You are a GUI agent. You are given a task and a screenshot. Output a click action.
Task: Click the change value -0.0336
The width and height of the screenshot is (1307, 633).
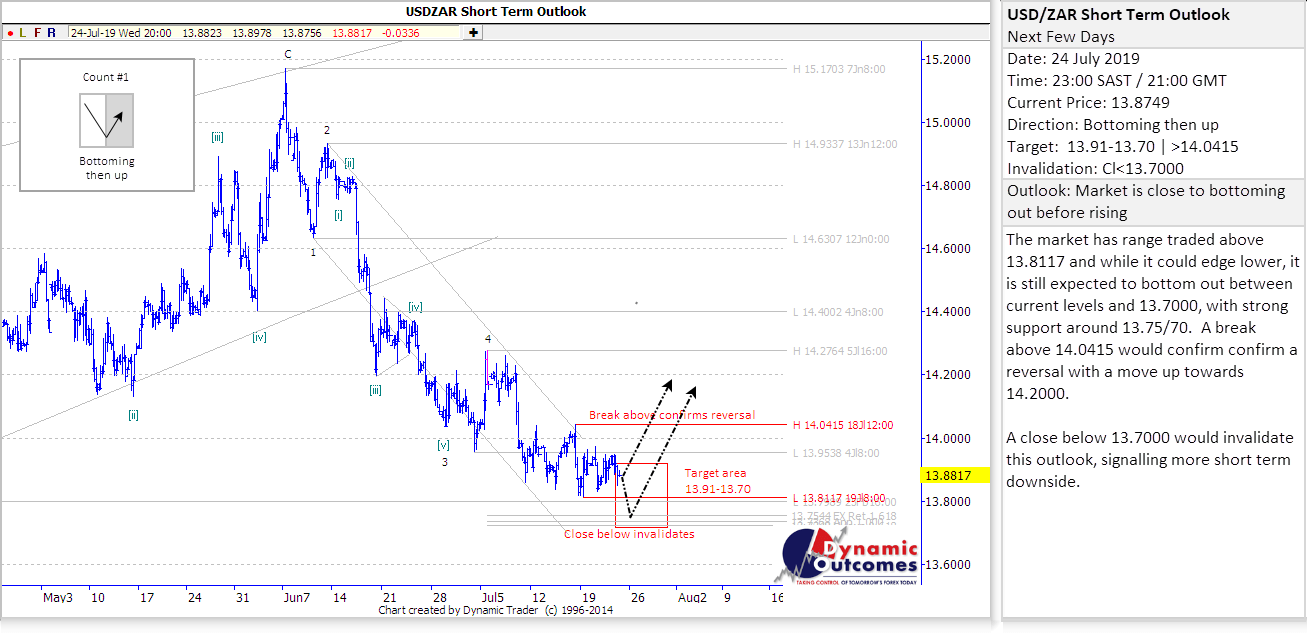coord(401,33)
